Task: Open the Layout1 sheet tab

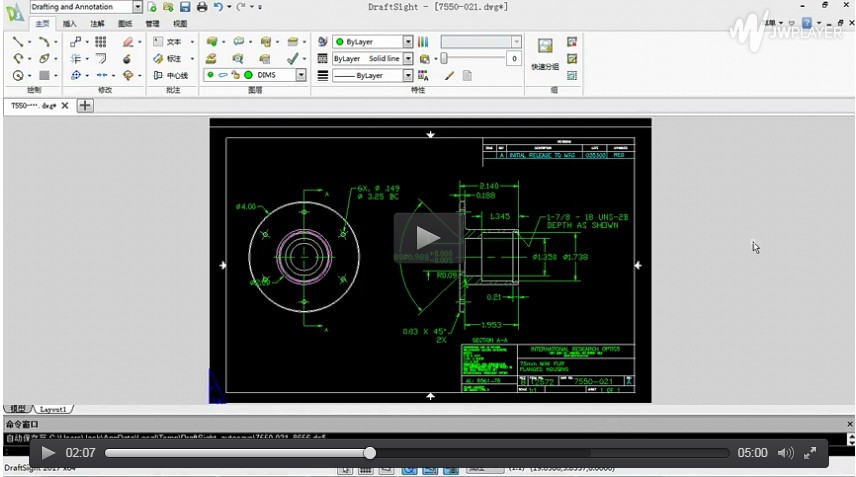Action: pyautogui.click(x=55, y=409)
